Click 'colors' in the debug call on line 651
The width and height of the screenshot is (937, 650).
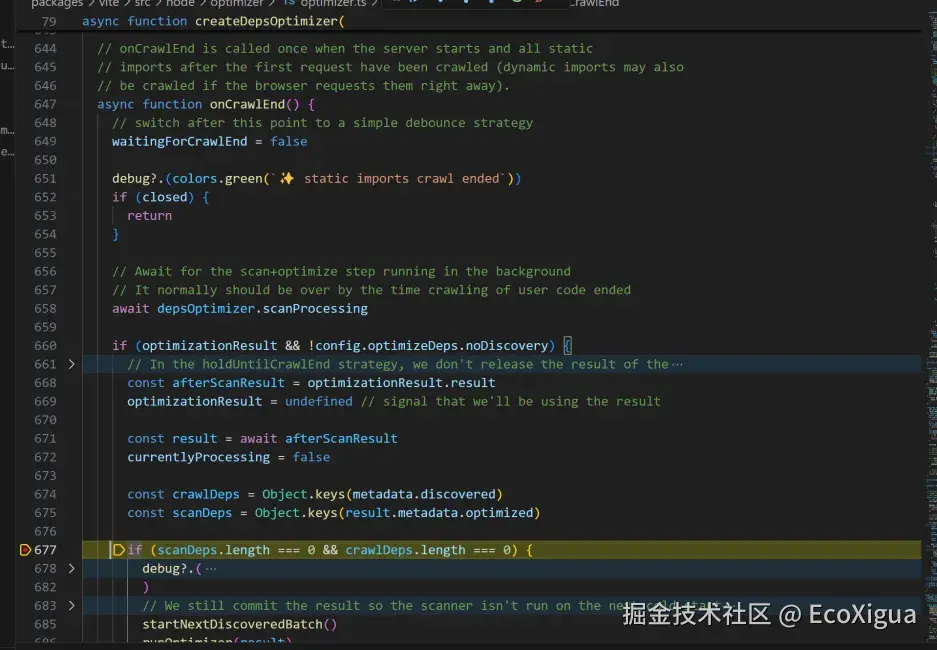click(195, 178)
